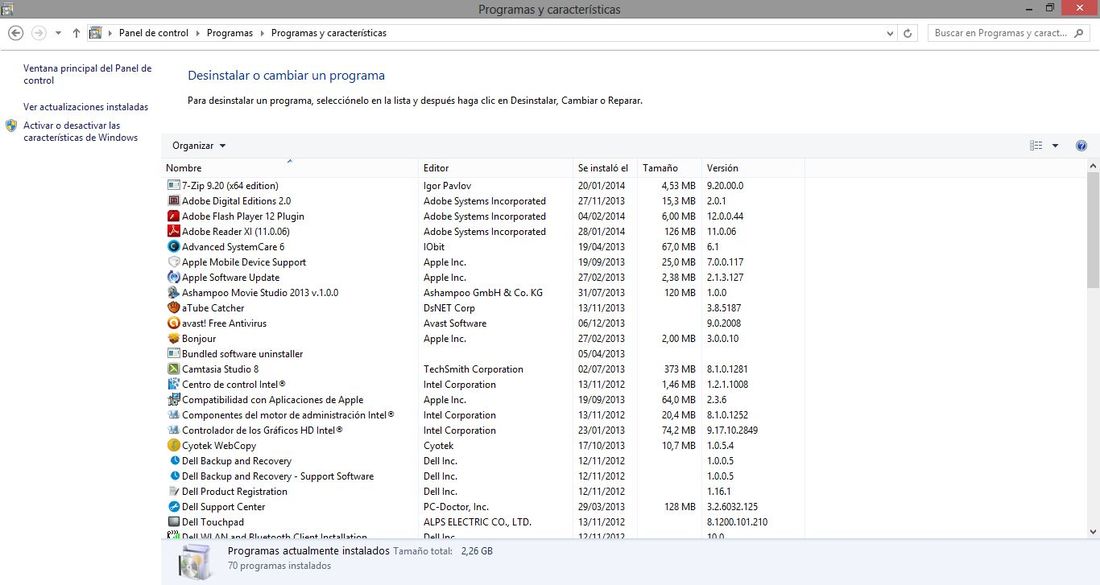Open Activar o desactivar las características de Windows
Viewport: 1100px width, 585px height.
point(80,131)
